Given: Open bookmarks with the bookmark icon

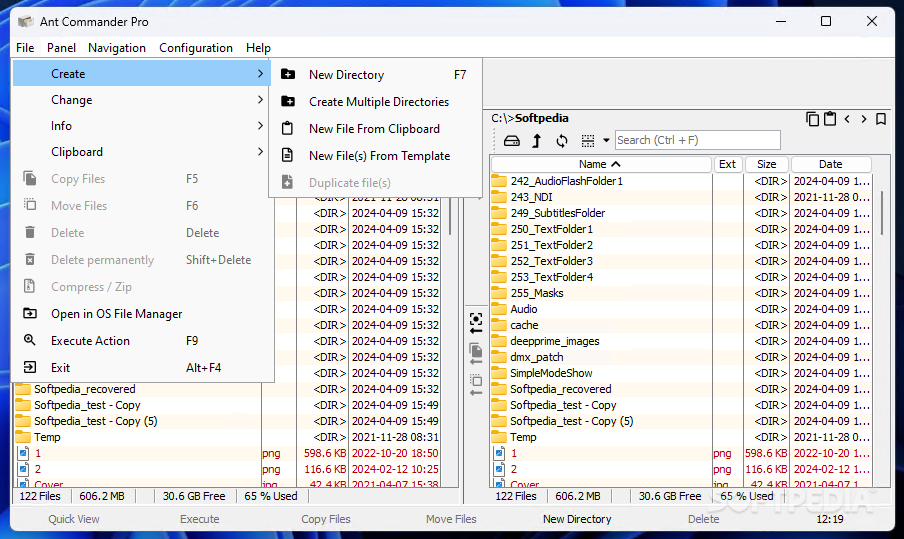Looking at the screenshot, I should [x=881, y=119].
